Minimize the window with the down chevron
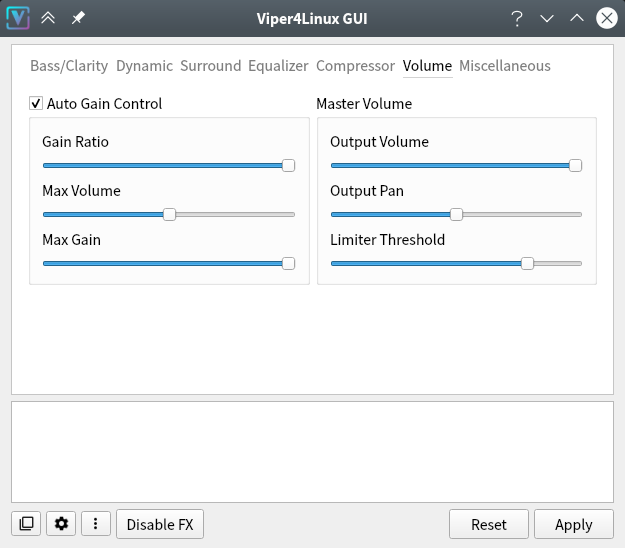The image size is (625, 548). (547, 18)
